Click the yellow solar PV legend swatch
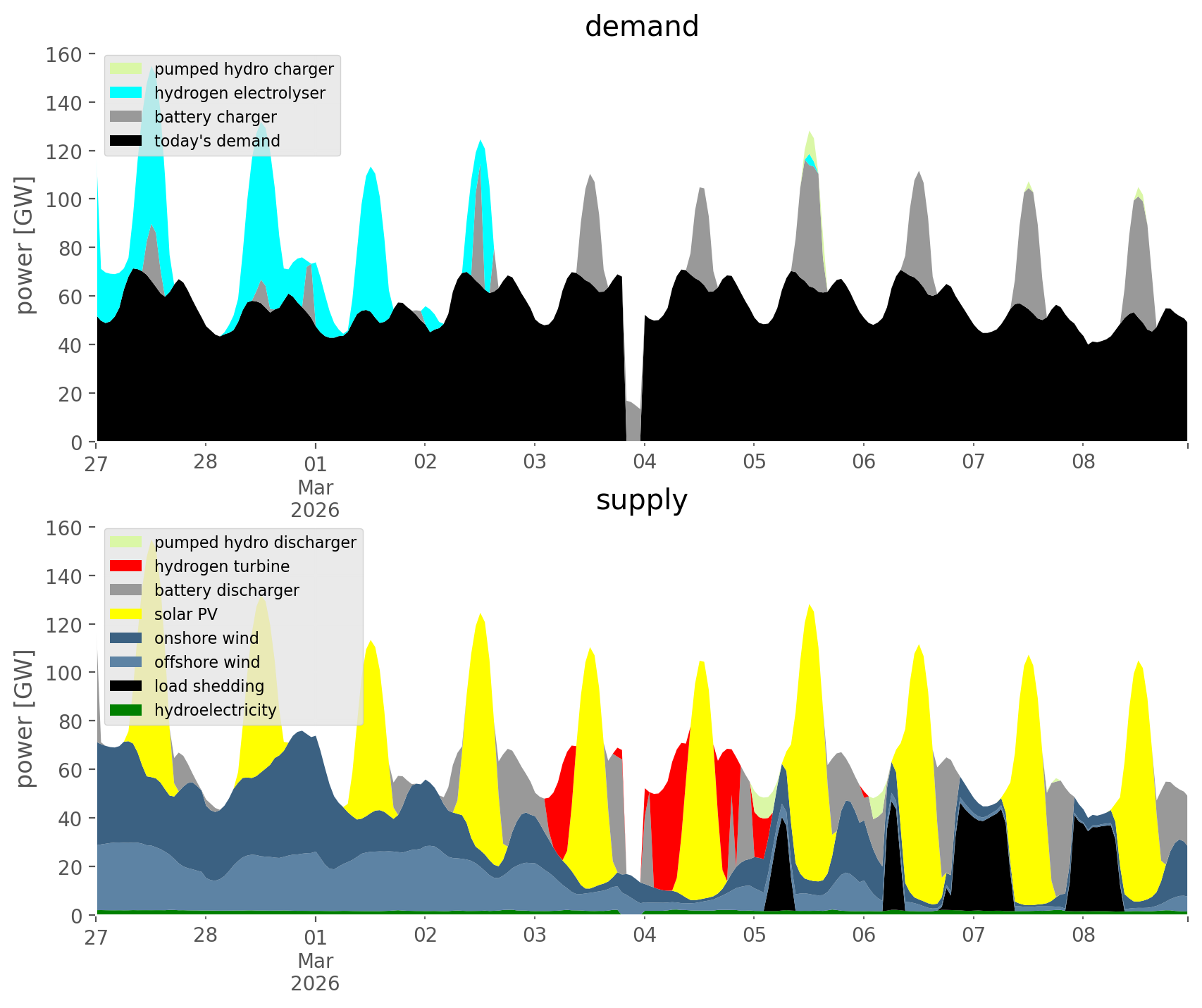 click(x=126, y=614)
